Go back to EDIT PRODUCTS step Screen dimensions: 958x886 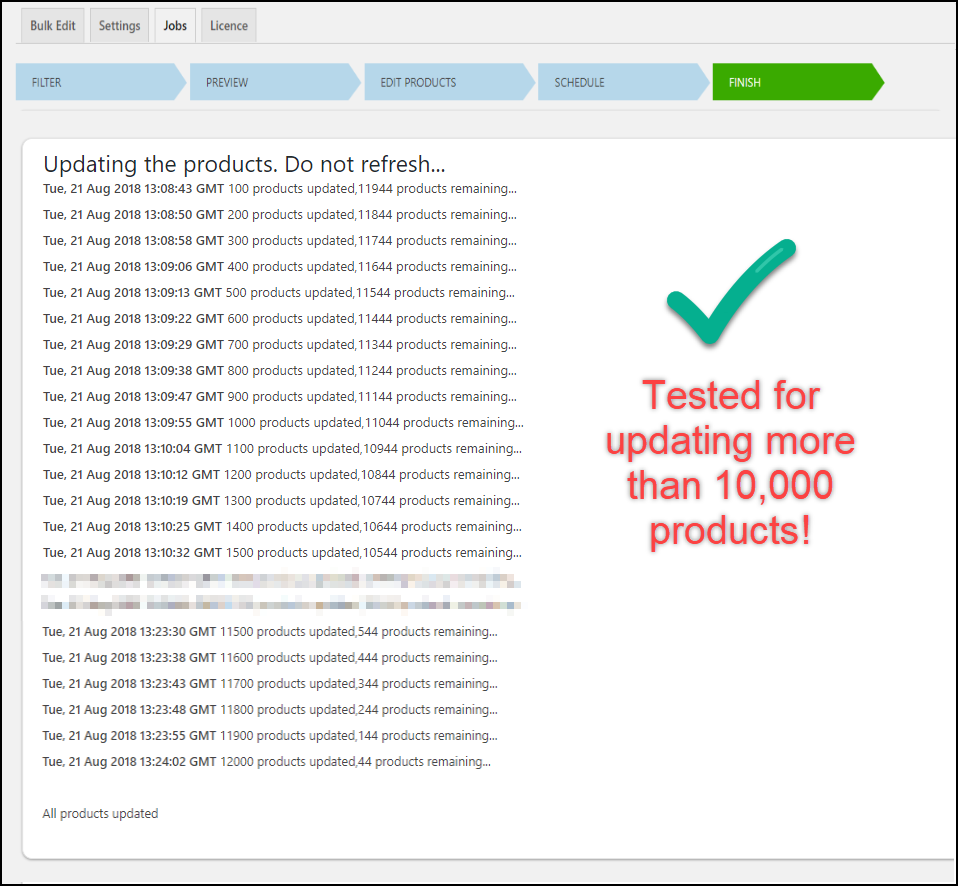click(449, 82)
